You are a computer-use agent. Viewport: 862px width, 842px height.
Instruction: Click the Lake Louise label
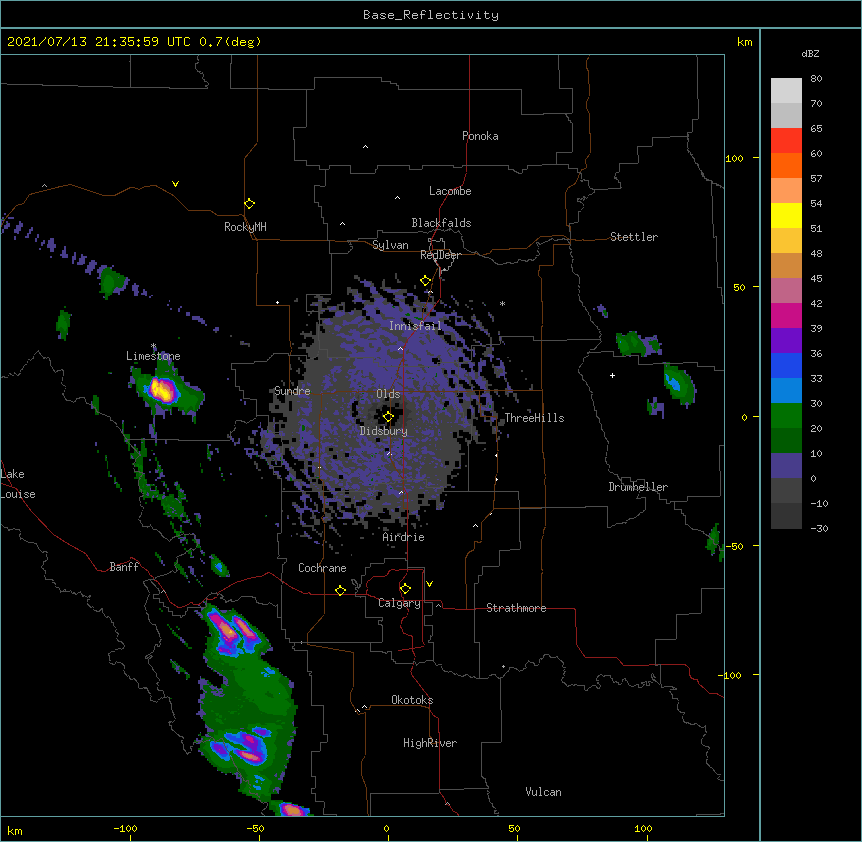[x=18, y=484]
